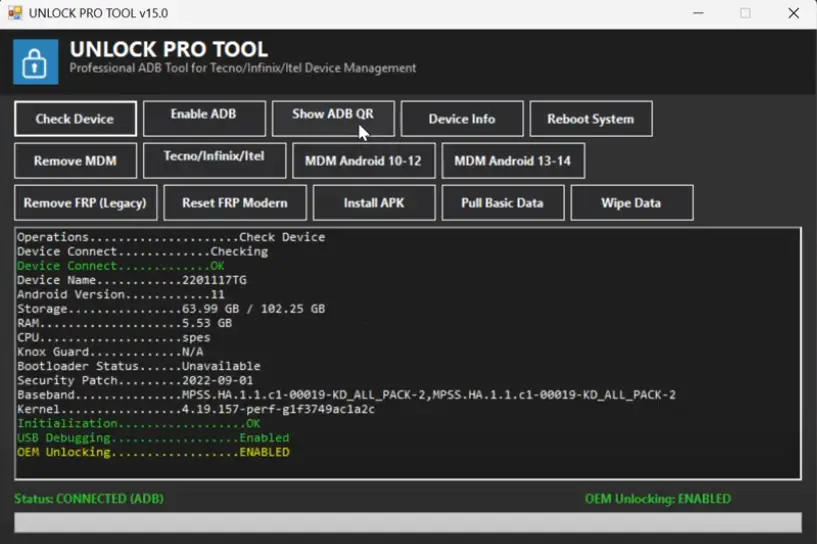This screenshot has width=817, height=544.
Task: Click the 'Device Name...2201117TG' log line
Action: click(x=132, y=280)
